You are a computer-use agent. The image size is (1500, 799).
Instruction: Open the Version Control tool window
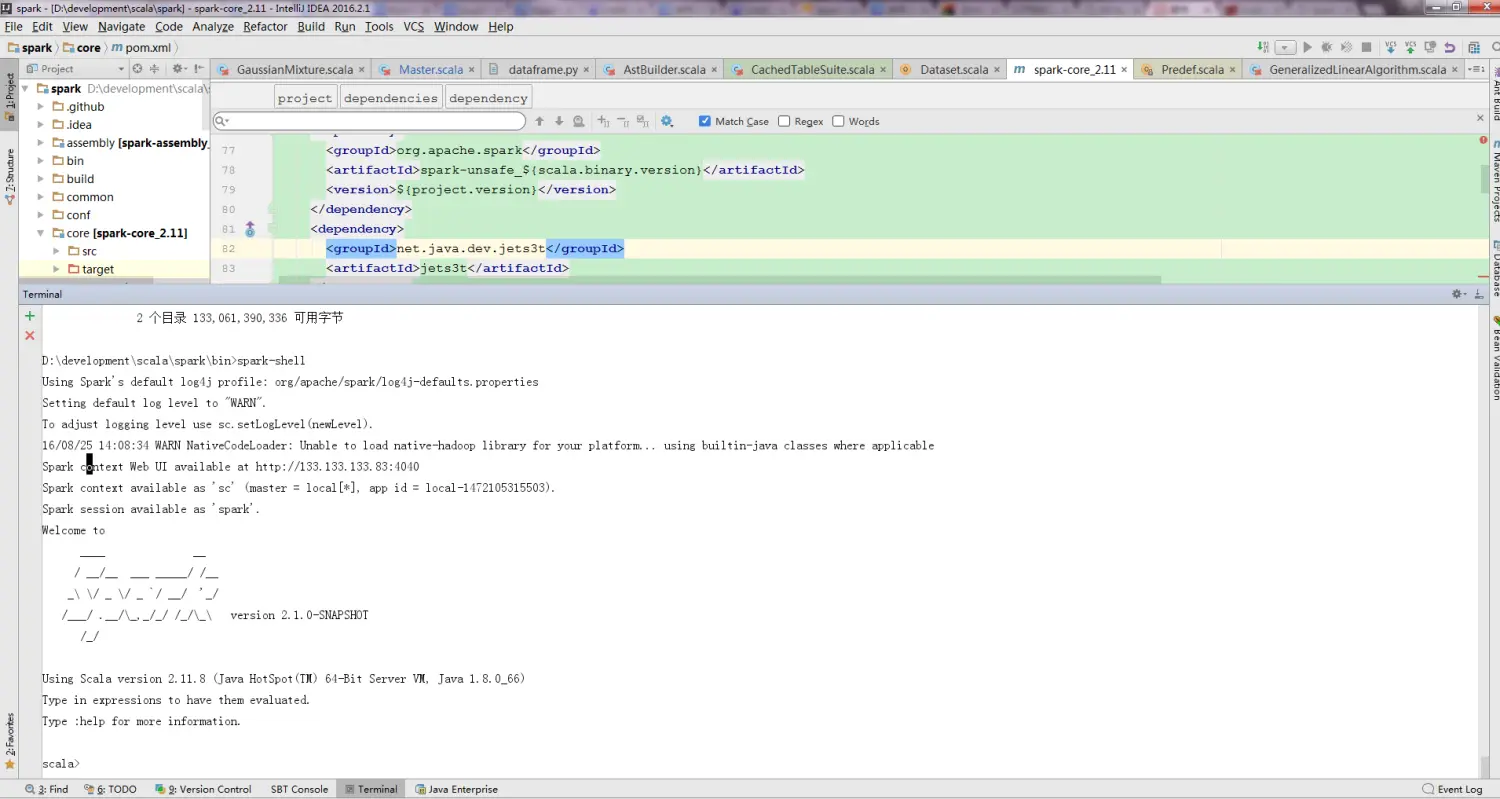[203, 789]
